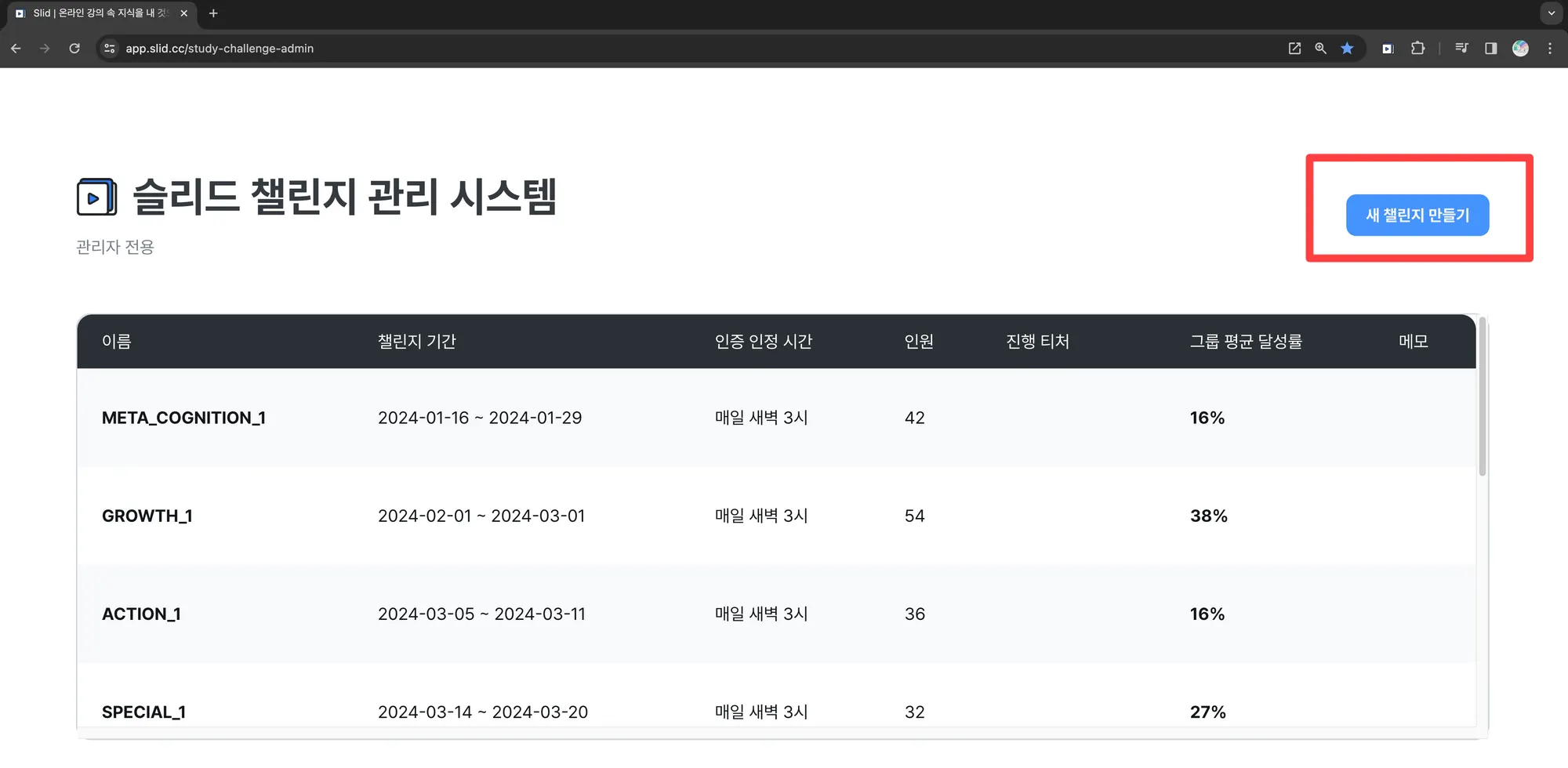
Task: Click the bookmark star icon
Action: pos(1347,49)
